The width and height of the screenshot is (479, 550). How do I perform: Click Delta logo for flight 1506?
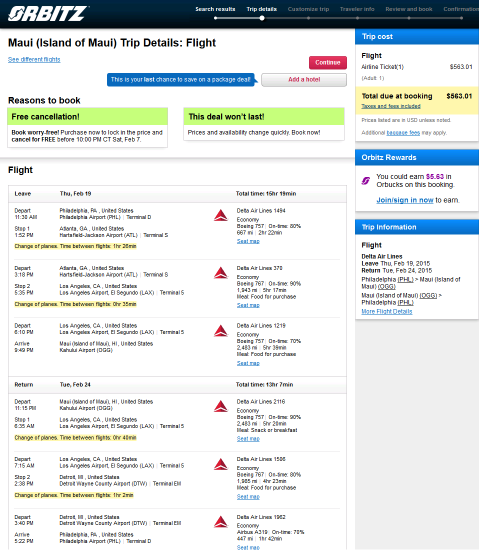point(221,464)
